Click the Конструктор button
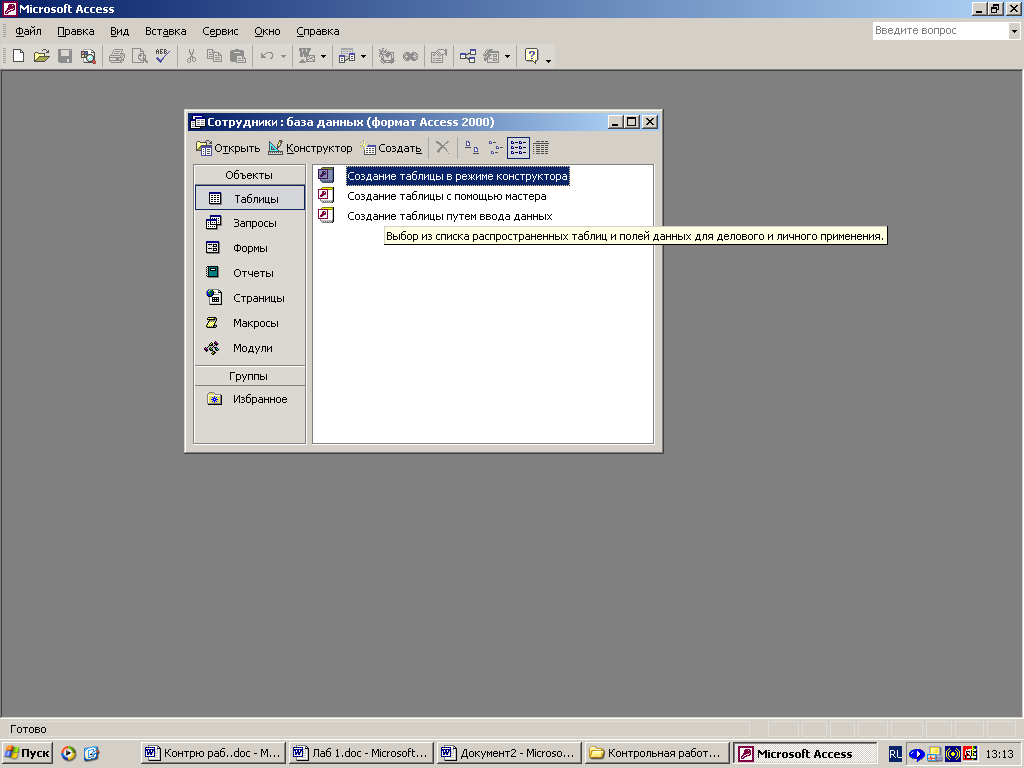Viewport: 1024px width, 768px height. (x=310, y=148)
